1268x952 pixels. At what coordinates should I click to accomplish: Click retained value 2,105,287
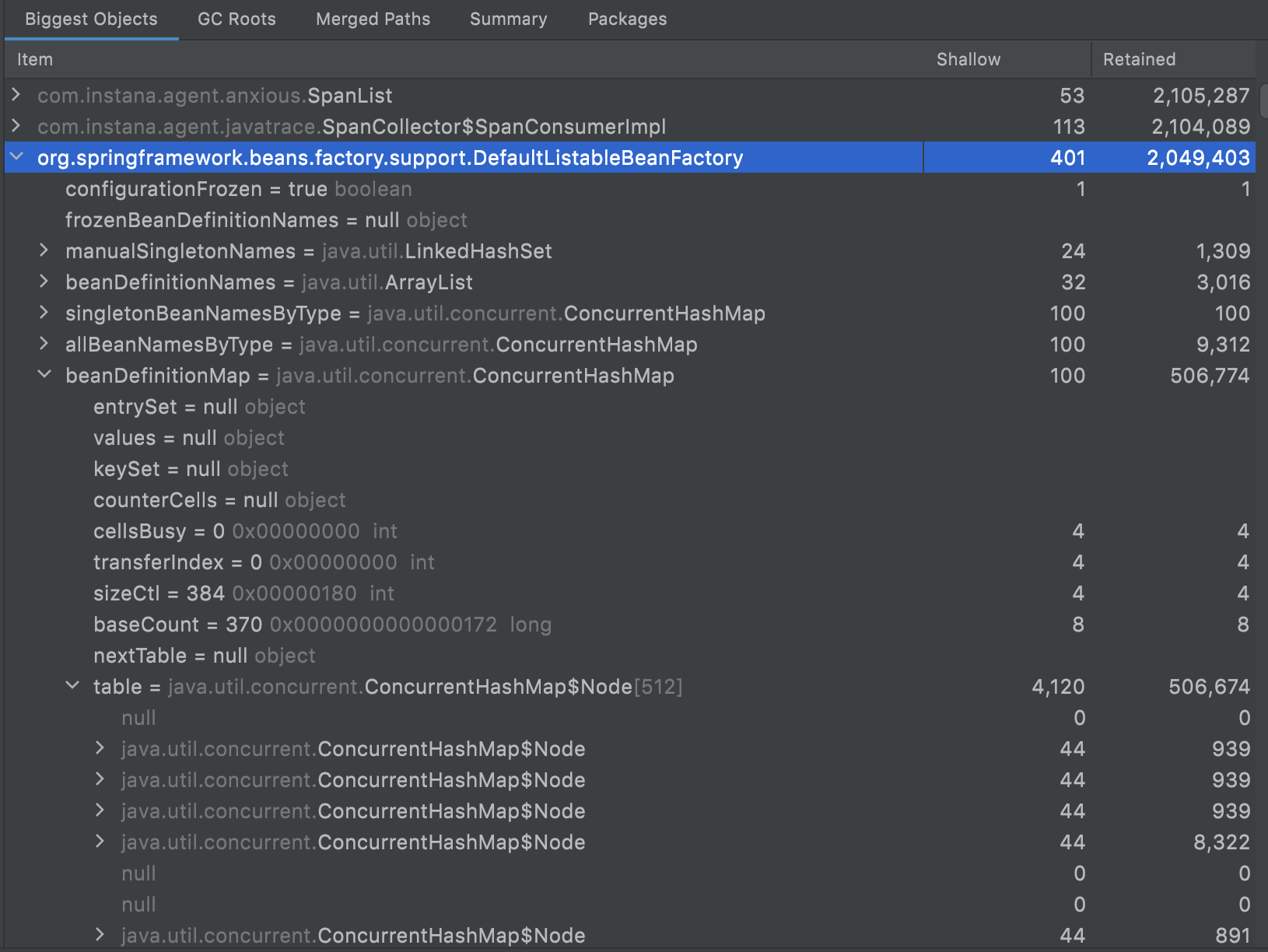click(x=1201, y=96)
